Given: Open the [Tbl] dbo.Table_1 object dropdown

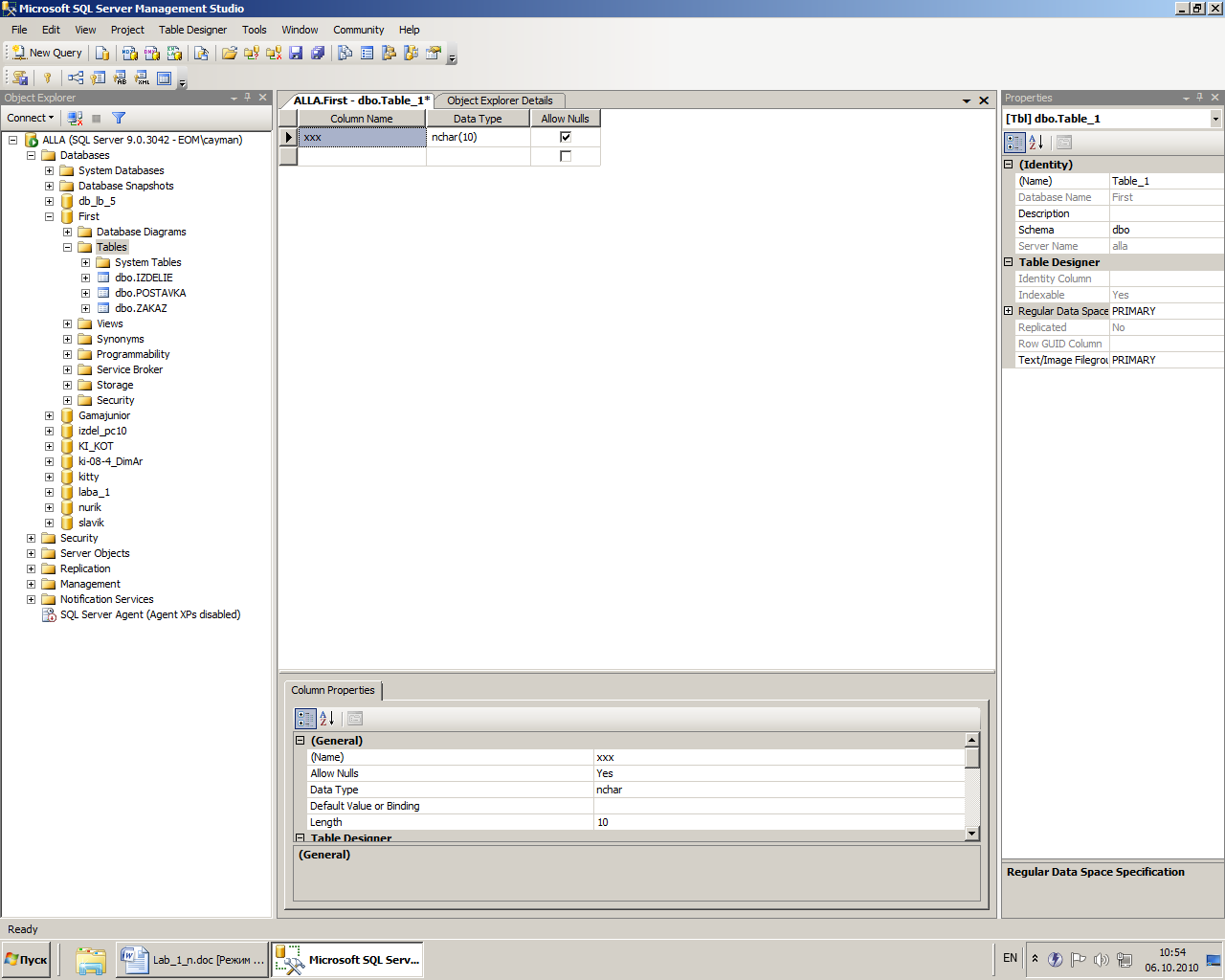Looking at the screenshot, I should [1215, 119].
